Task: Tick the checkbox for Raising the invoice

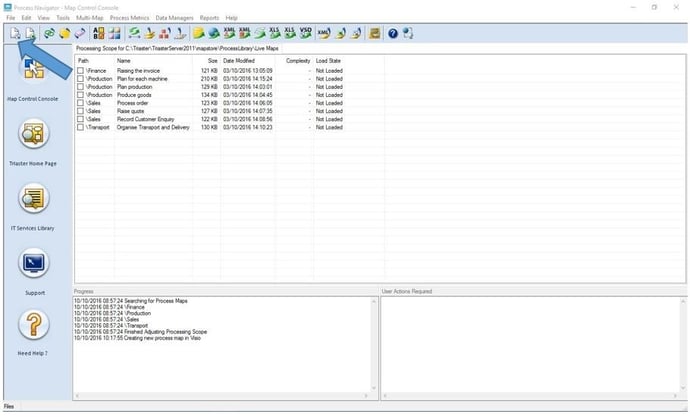Action: pos(81,71)
